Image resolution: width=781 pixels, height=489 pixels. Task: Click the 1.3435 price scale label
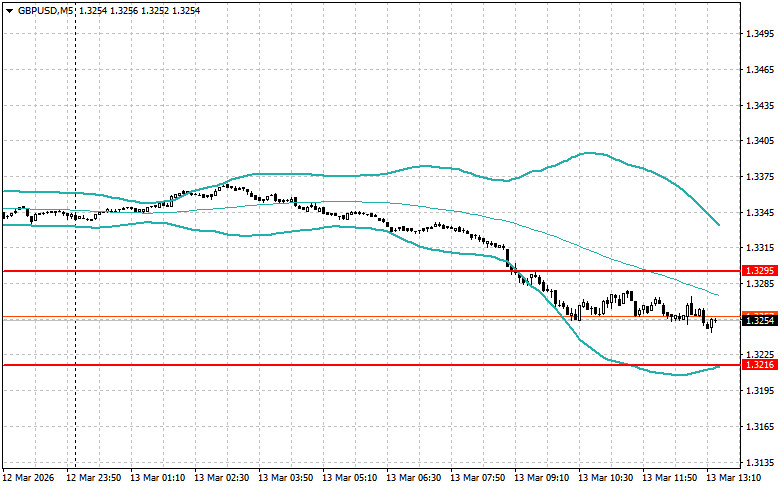coord(760,106)
